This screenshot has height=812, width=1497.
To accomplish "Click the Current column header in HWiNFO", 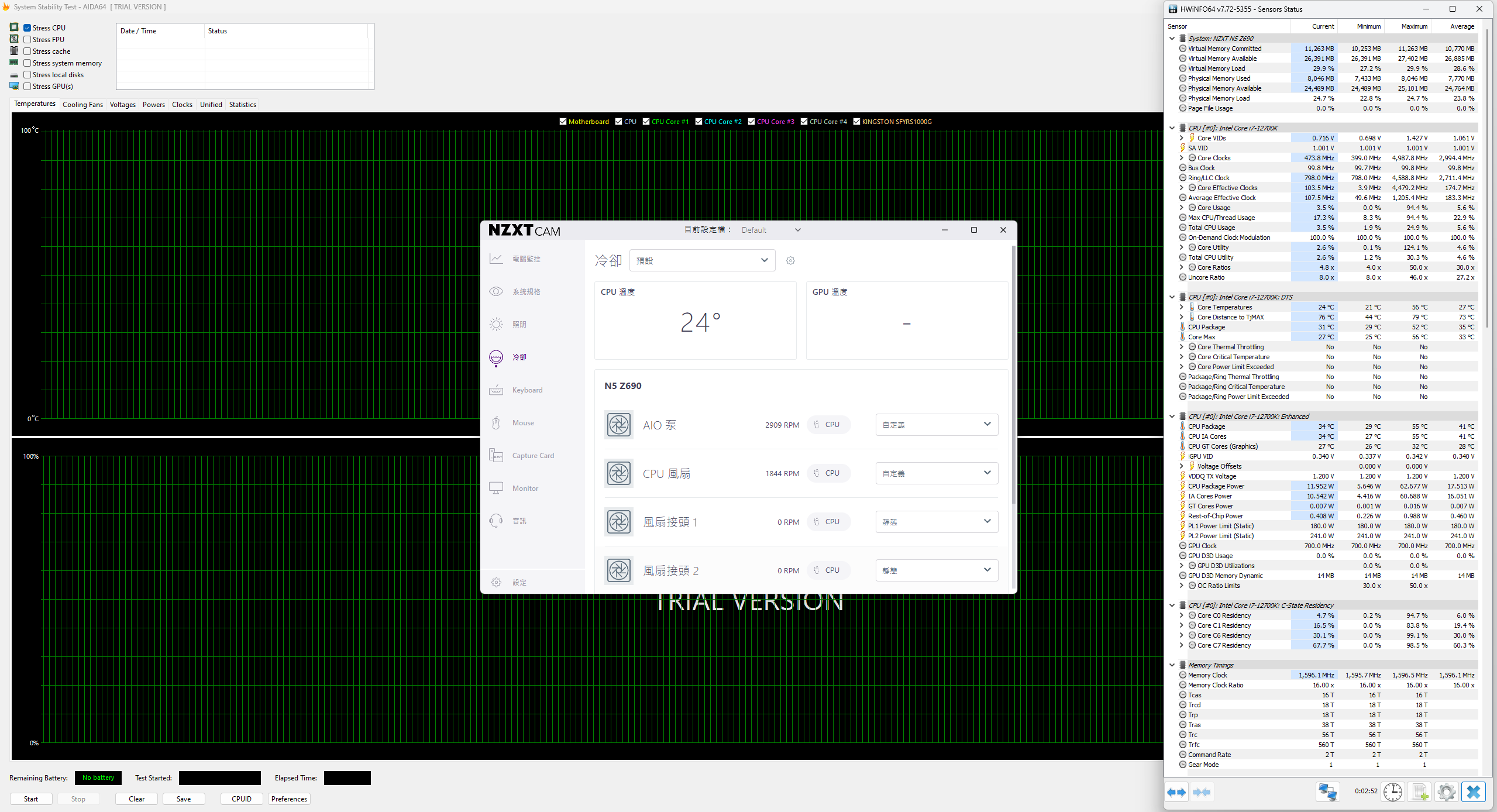I will click(x=1314, y=26).
